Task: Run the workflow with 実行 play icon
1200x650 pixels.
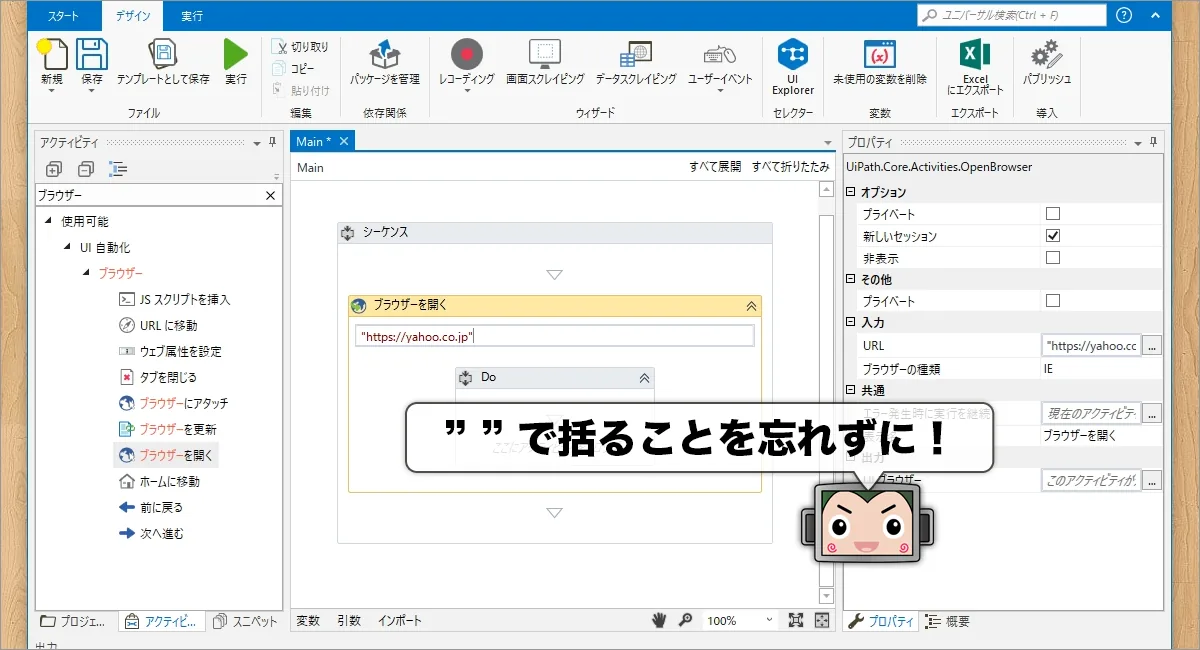Action: pos(236,54)
